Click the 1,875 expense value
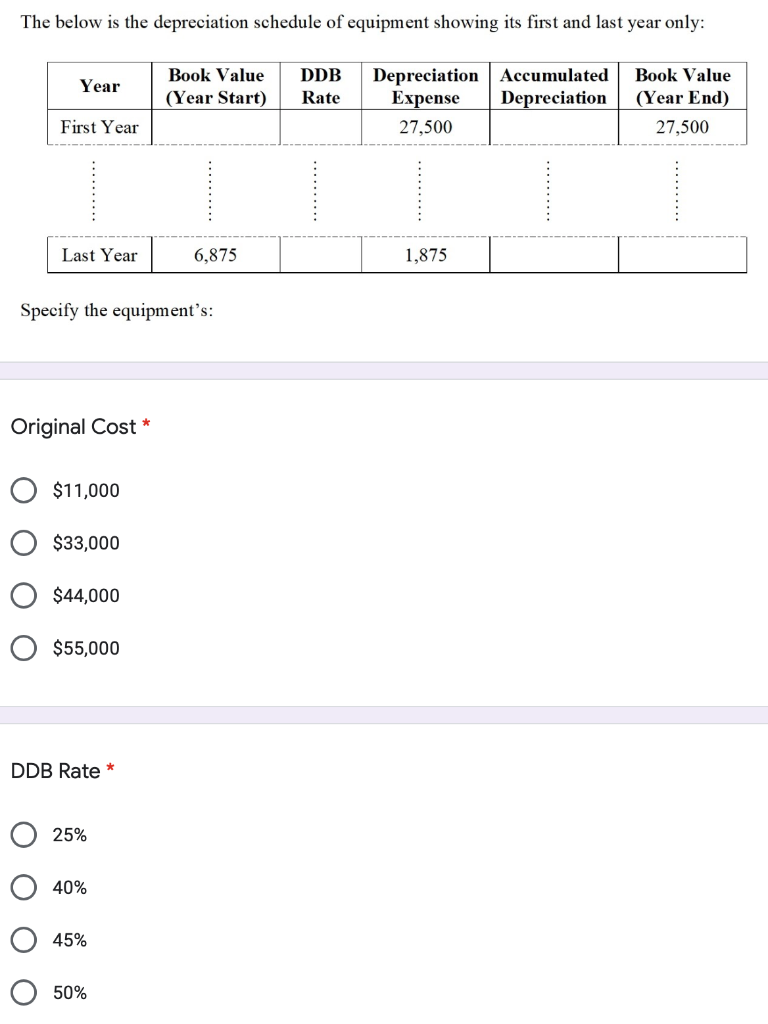768x1024 pixels. click(x=426, y=255)
